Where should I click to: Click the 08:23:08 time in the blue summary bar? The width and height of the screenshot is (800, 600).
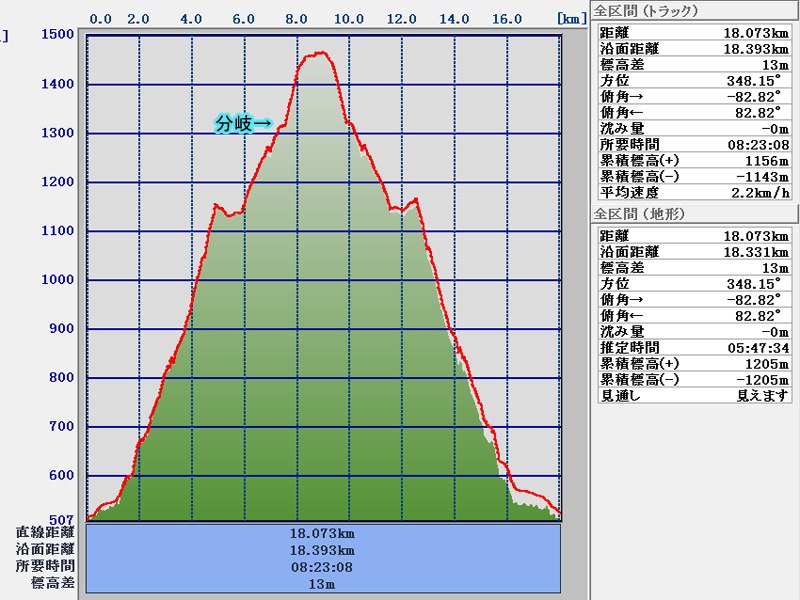coord(322,567)
